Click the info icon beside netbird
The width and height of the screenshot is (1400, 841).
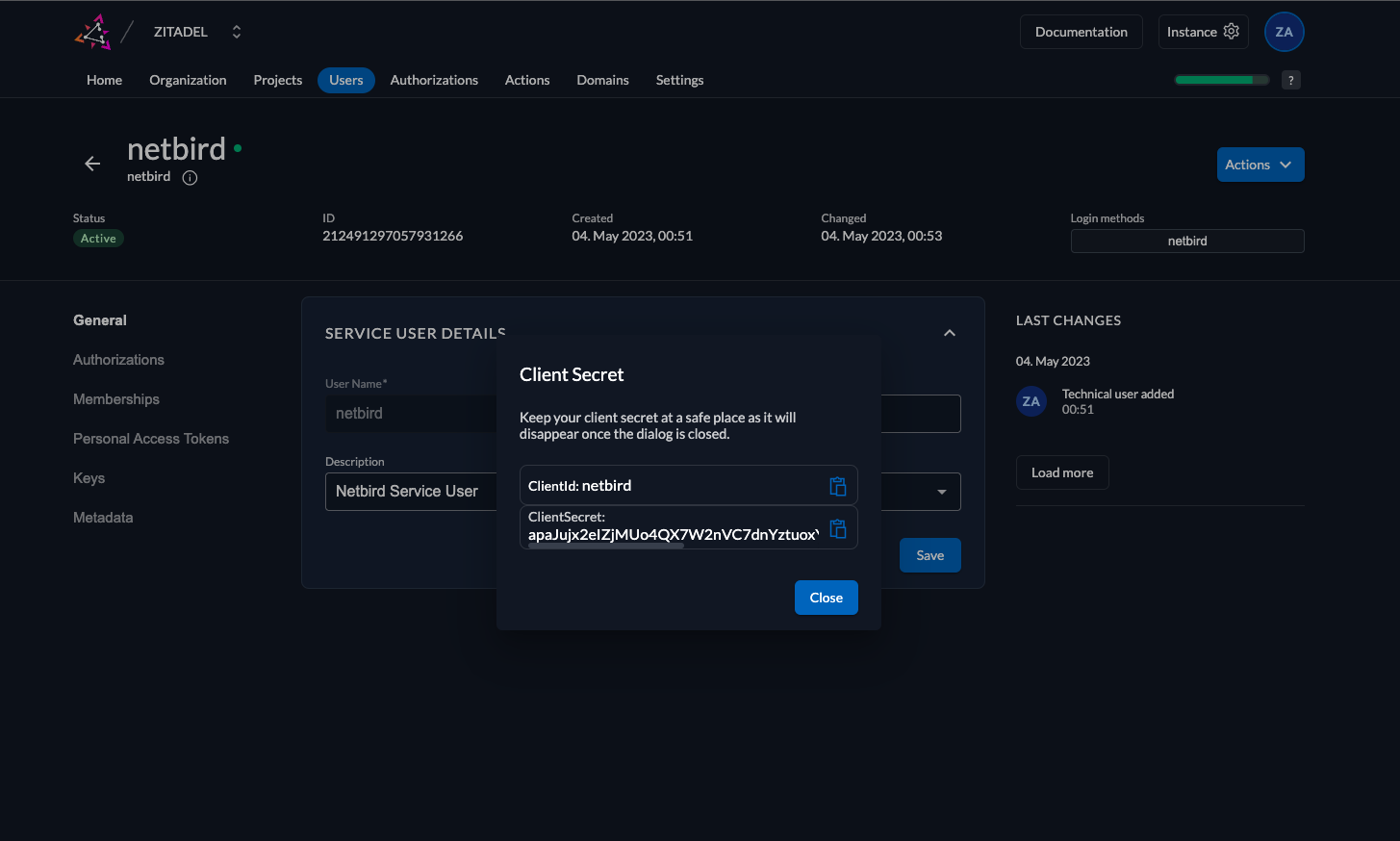point(190,177)
